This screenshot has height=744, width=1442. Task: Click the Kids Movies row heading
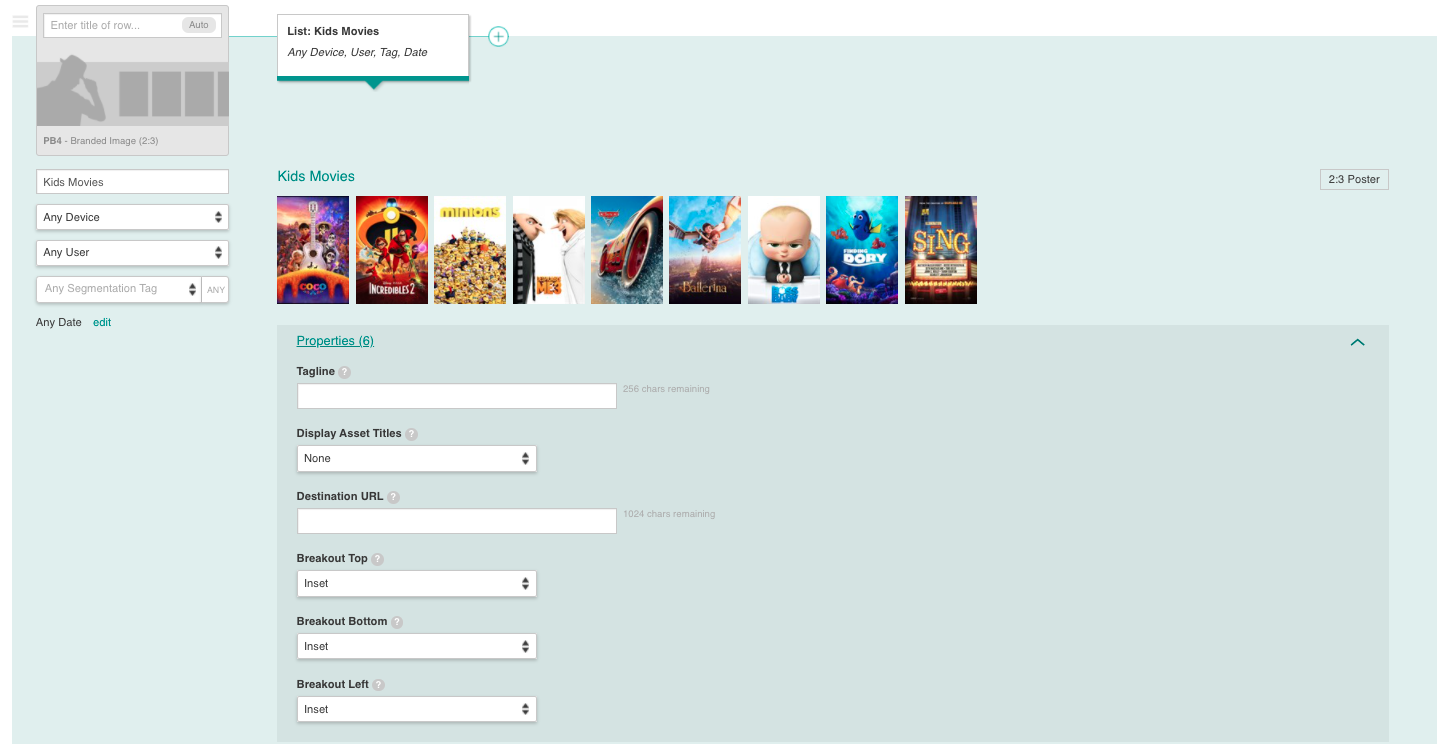coord(316,176)
